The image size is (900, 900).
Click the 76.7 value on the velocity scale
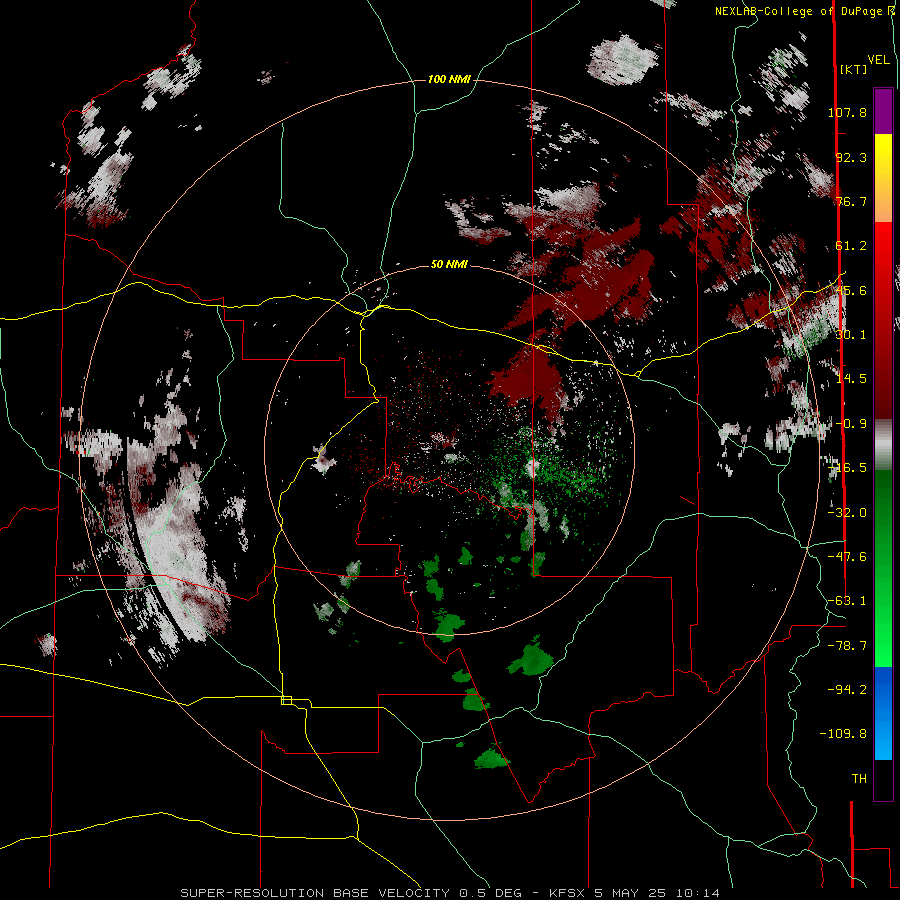tap(851, 201)
